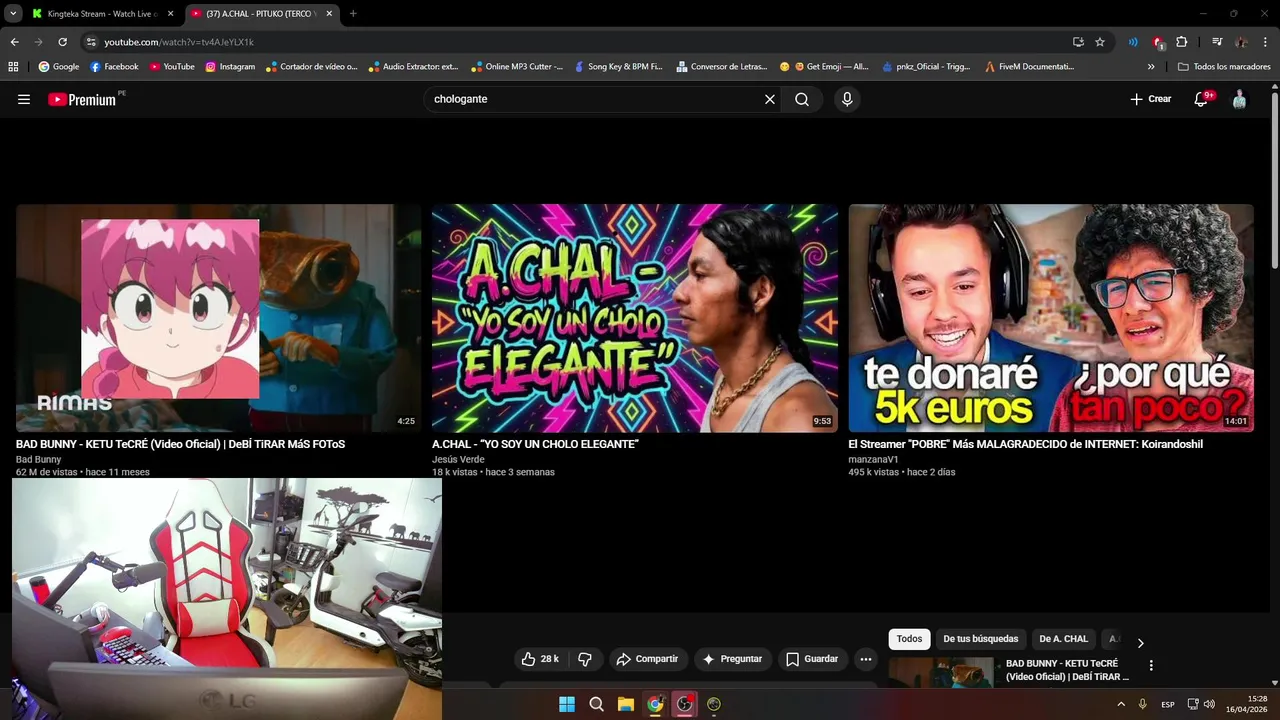The image size is (1280, 720).
Task: Like the video with thumbs up
Action: click(x=540, y=659)
